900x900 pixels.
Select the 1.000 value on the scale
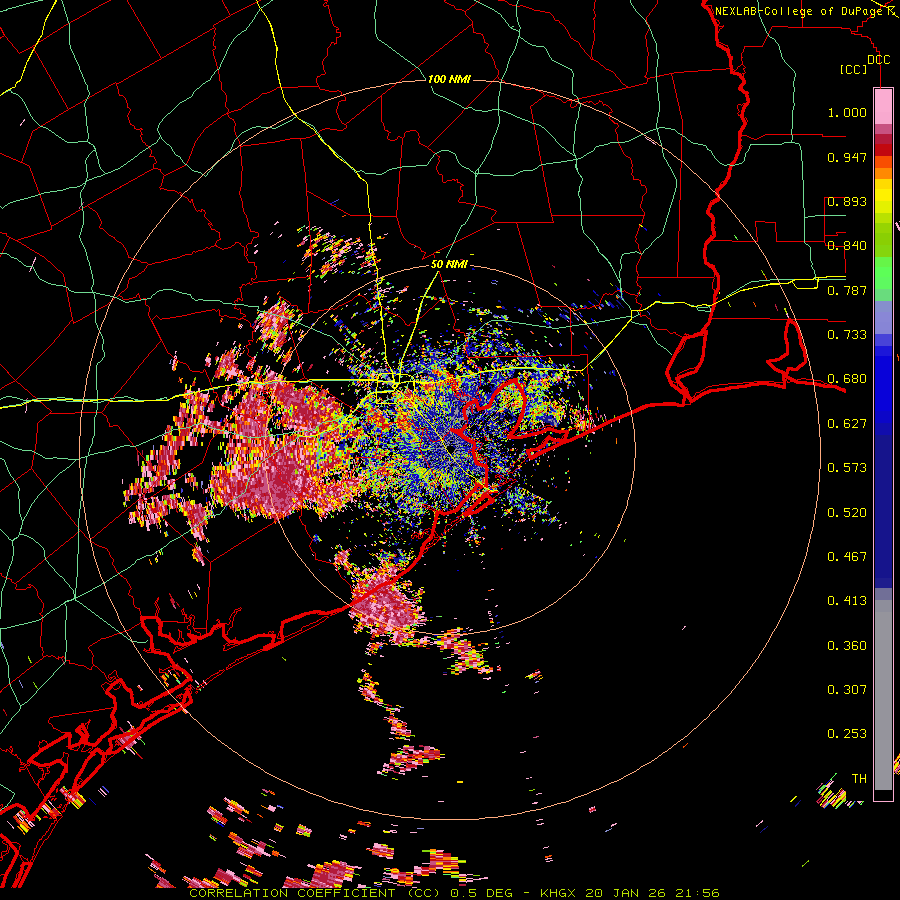pyautogui.click(x=847, y=112)
